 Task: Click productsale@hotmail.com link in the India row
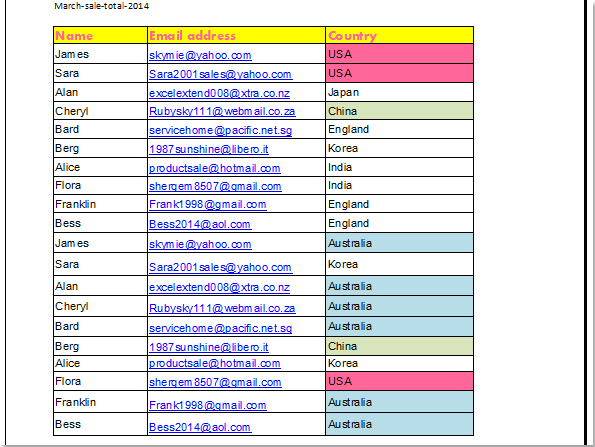point(215,168)
